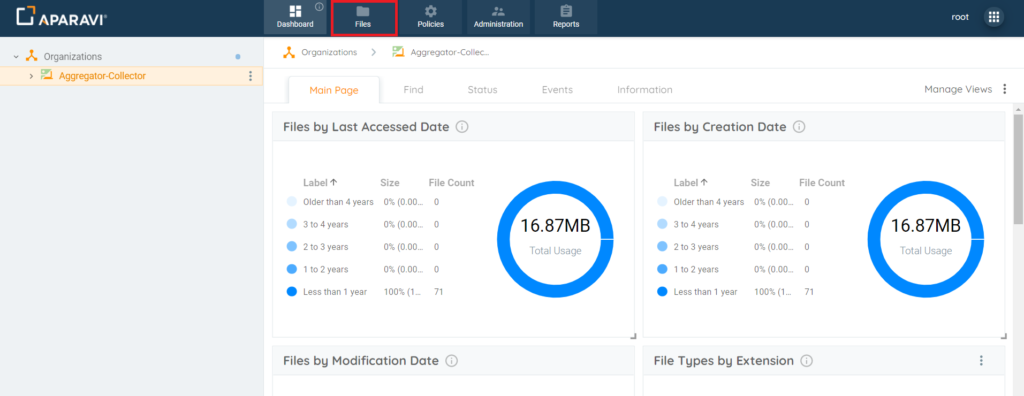The height and width of the screenshot is (396, 1024).
Task: Click the root user name
Action: point(960,17)
